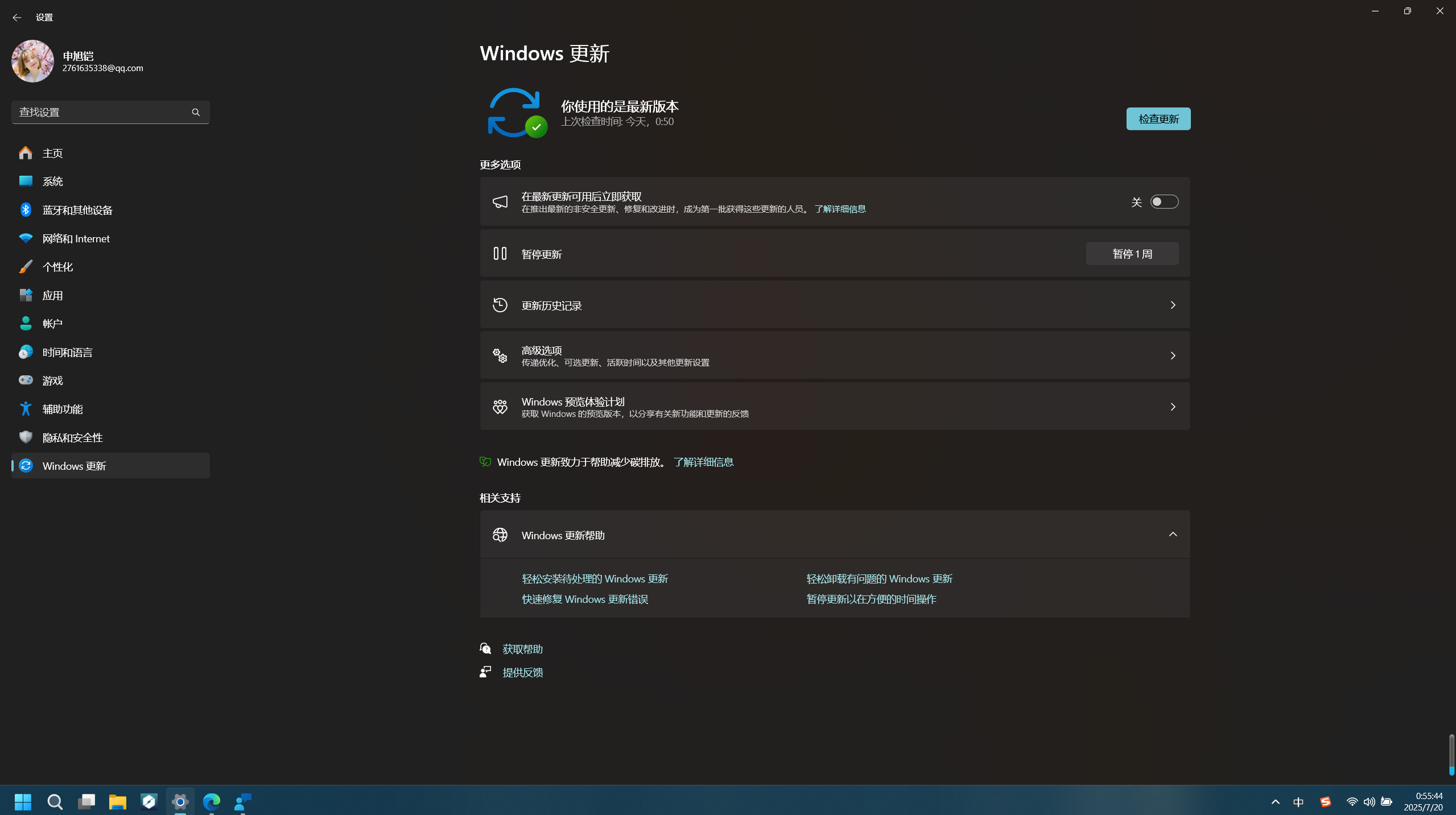Click the 暂停 1 周 button
This screenshot has height=815, width=1456.
point(1132,254)
